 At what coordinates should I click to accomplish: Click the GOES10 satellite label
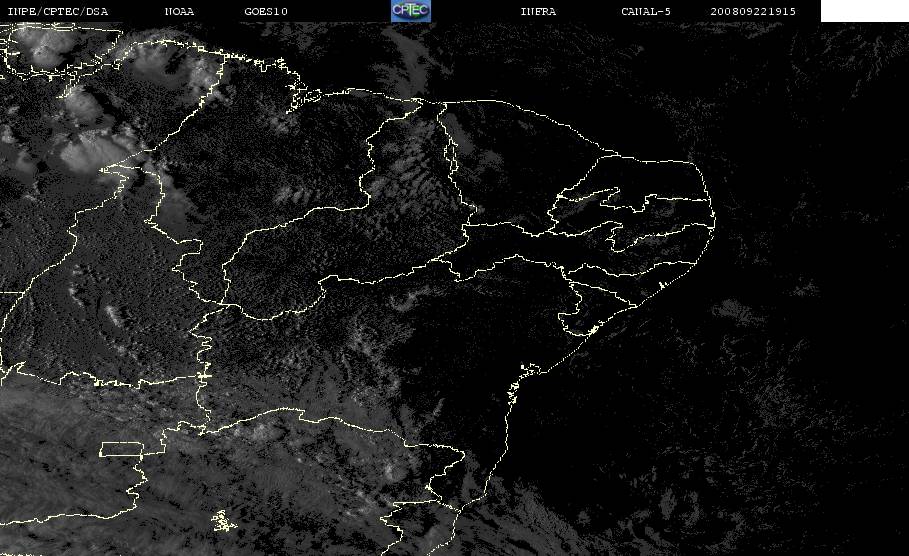(266, 12)
